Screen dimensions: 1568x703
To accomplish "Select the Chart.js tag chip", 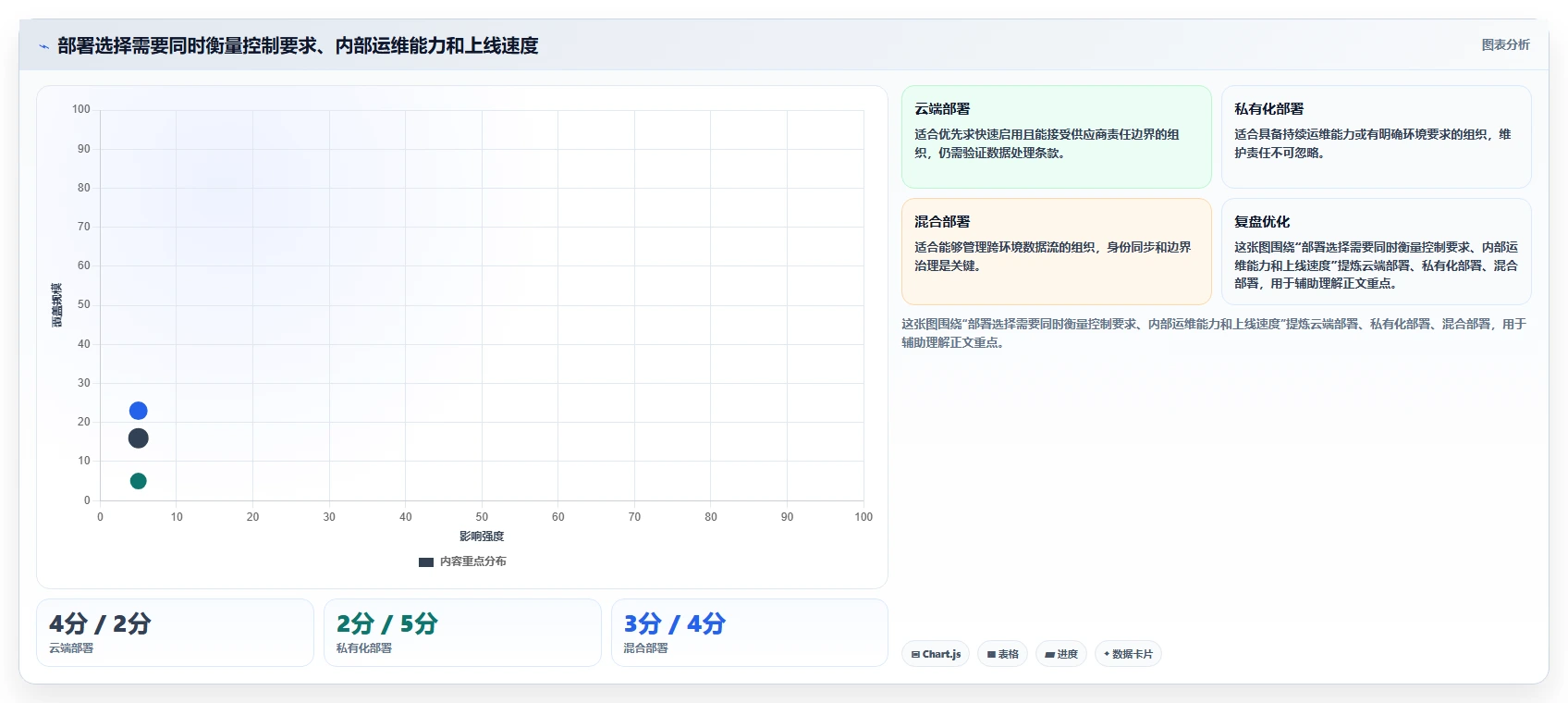I will tap(936, 654).
